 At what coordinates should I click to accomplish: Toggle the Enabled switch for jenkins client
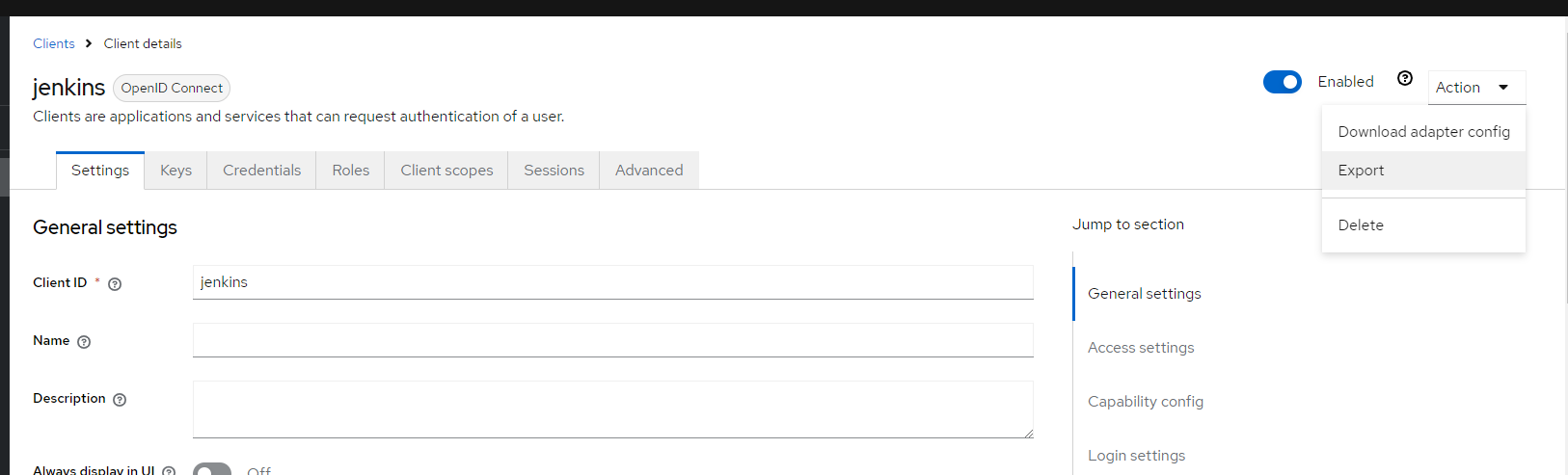point(1282,82)
